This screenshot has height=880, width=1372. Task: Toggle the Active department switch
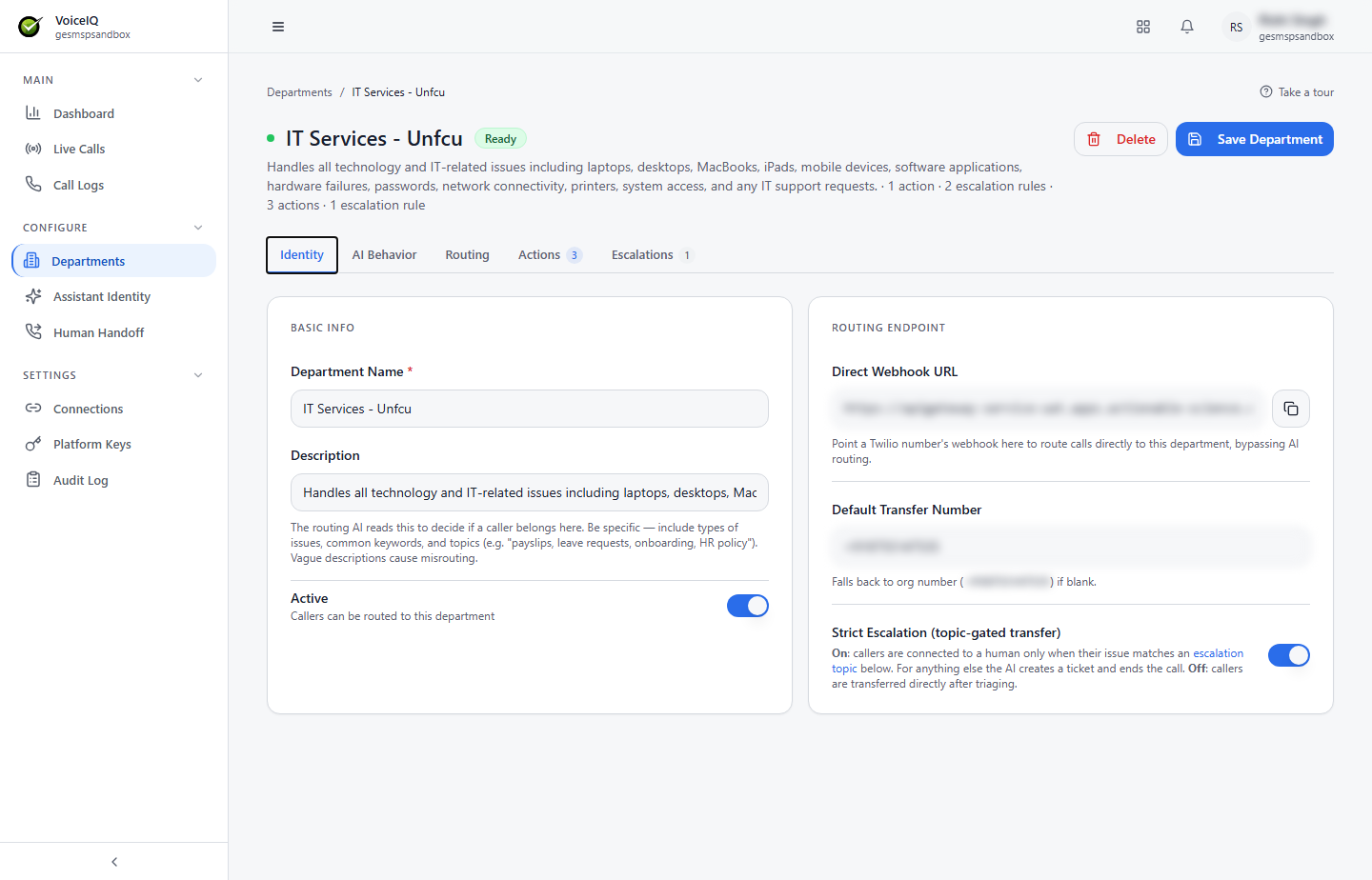point(748,606)
